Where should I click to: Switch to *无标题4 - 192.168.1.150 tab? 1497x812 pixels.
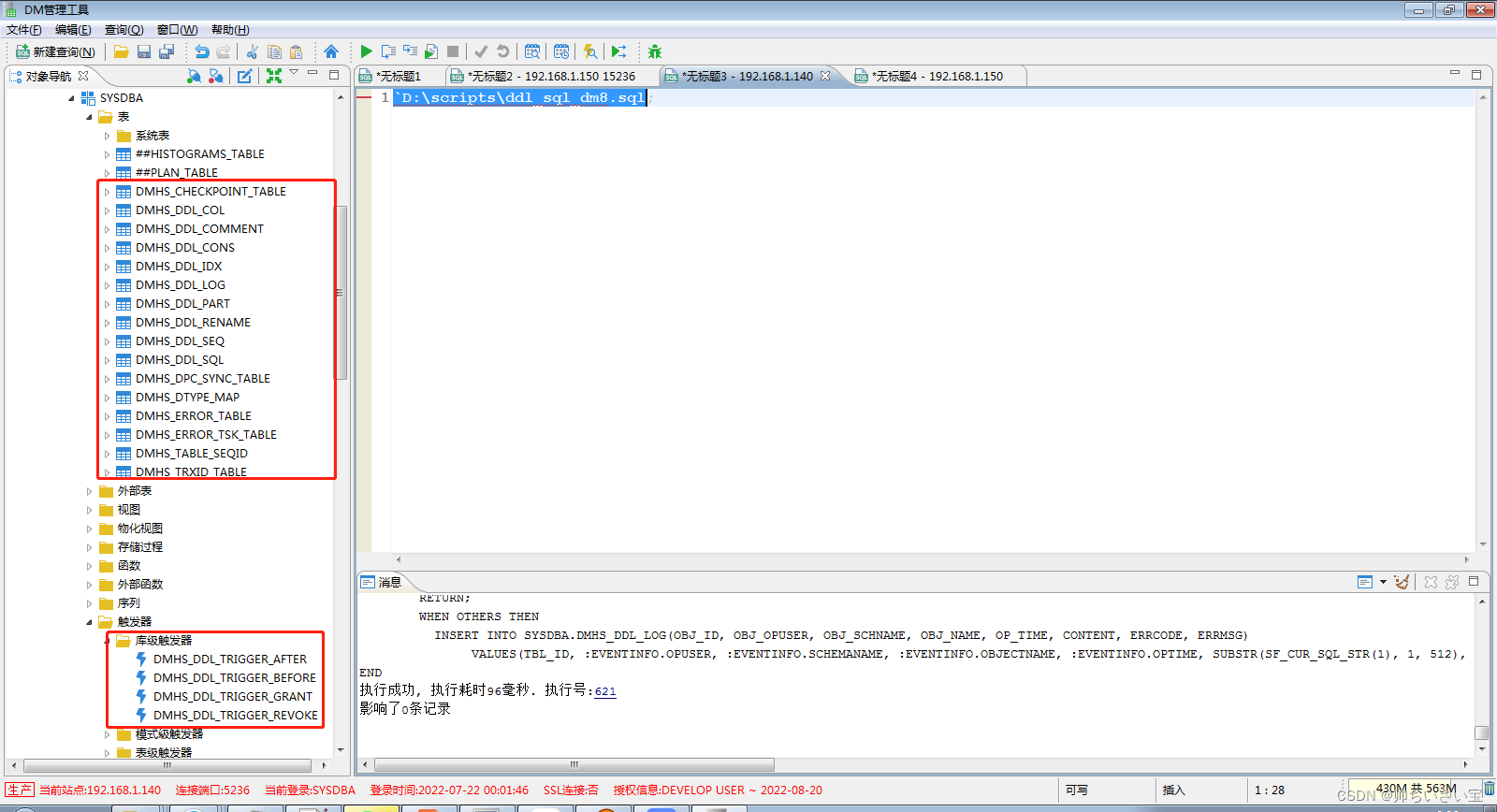coord(937,77)
